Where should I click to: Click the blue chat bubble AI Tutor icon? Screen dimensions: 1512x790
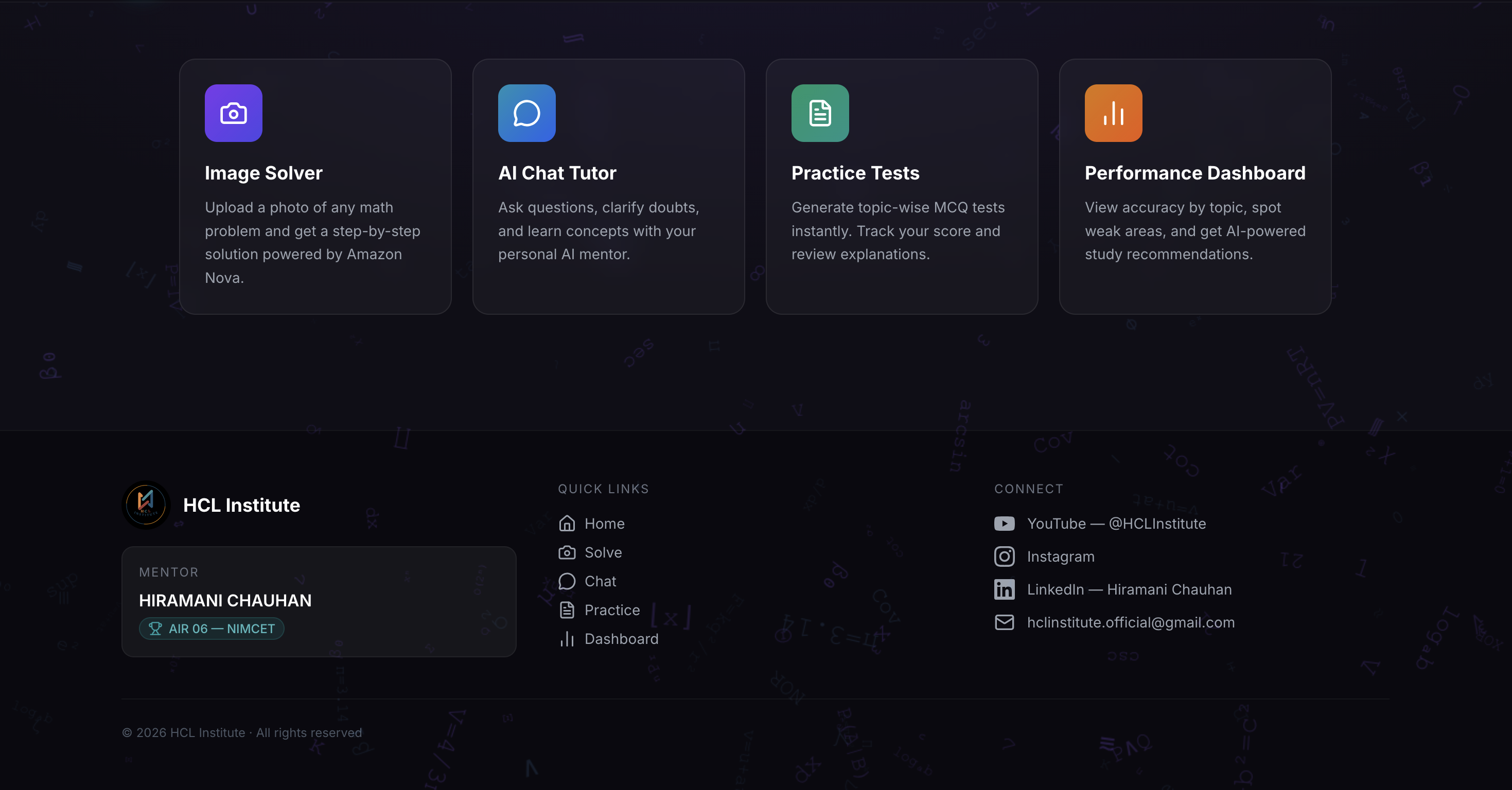[x=526, y=113]
